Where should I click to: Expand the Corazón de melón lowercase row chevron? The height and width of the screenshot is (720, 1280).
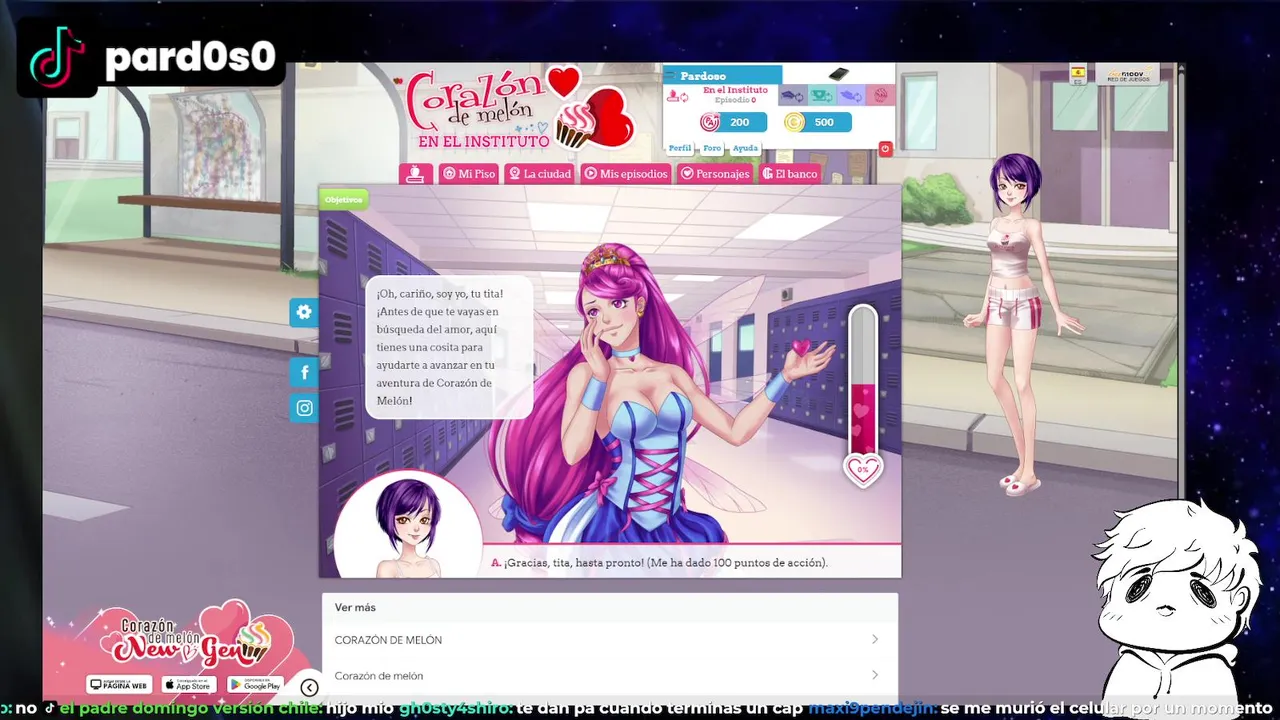pyautogui.click(x=875, y=675)
